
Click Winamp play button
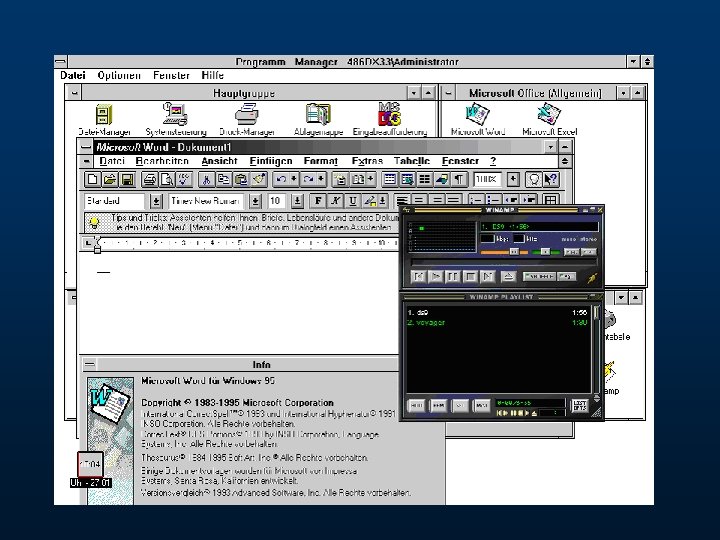click(x=435, y=276)
